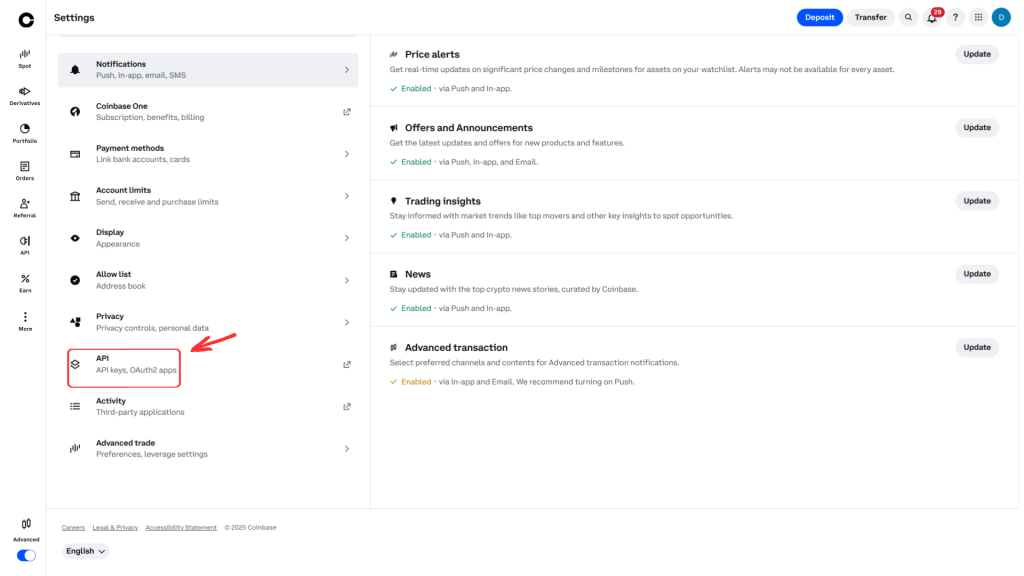Open the user profile avatar D

[x=1001, y=18]
